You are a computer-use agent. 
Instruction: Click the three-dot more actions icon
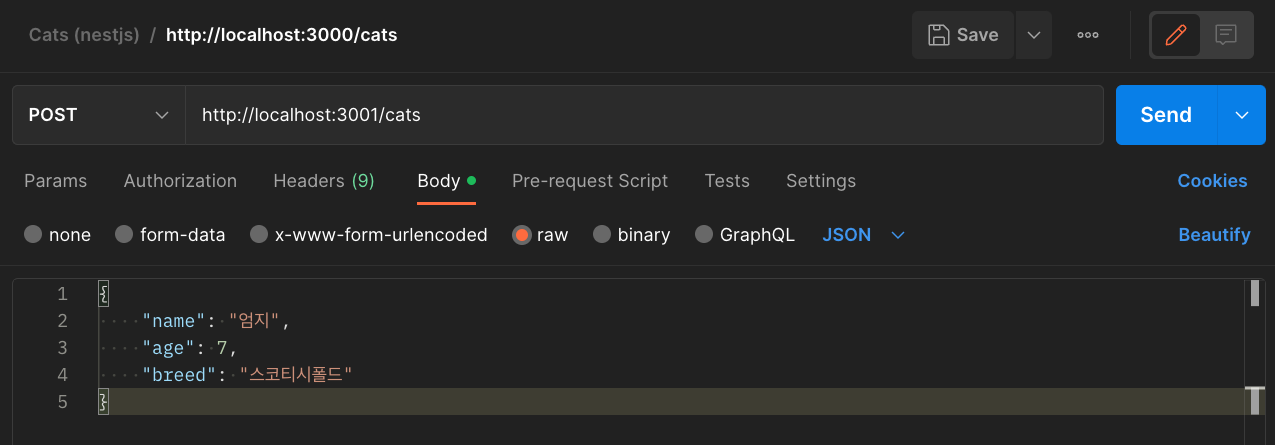click(x=1088, y=35)
